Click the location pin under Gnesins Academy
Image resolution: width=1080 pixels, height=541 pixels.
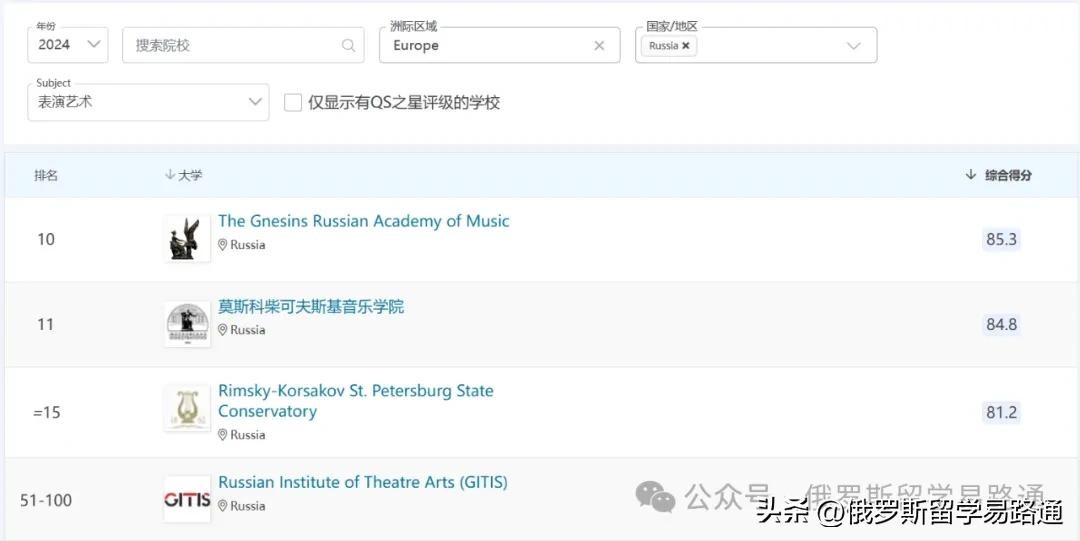(223, 245)
